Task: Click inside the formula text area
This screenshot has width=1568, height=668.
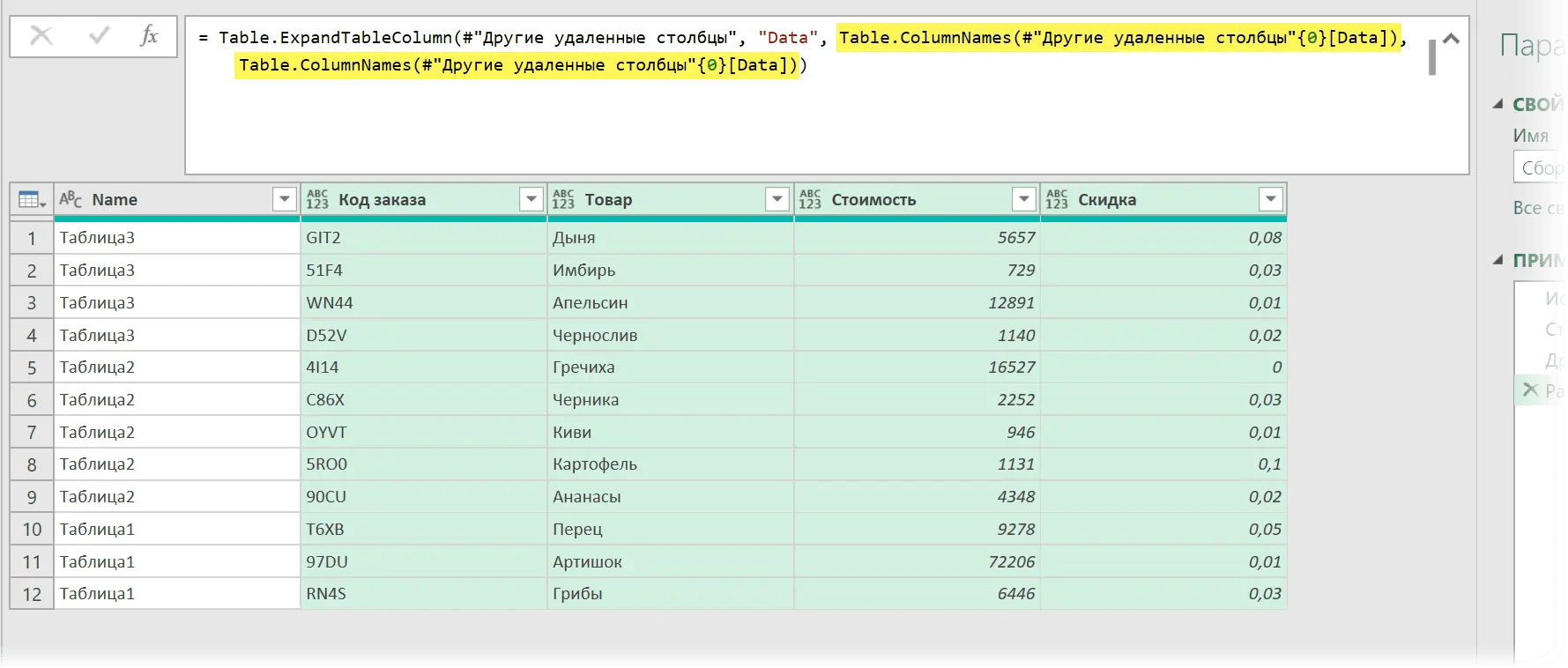Action: [x=827, y=94]
